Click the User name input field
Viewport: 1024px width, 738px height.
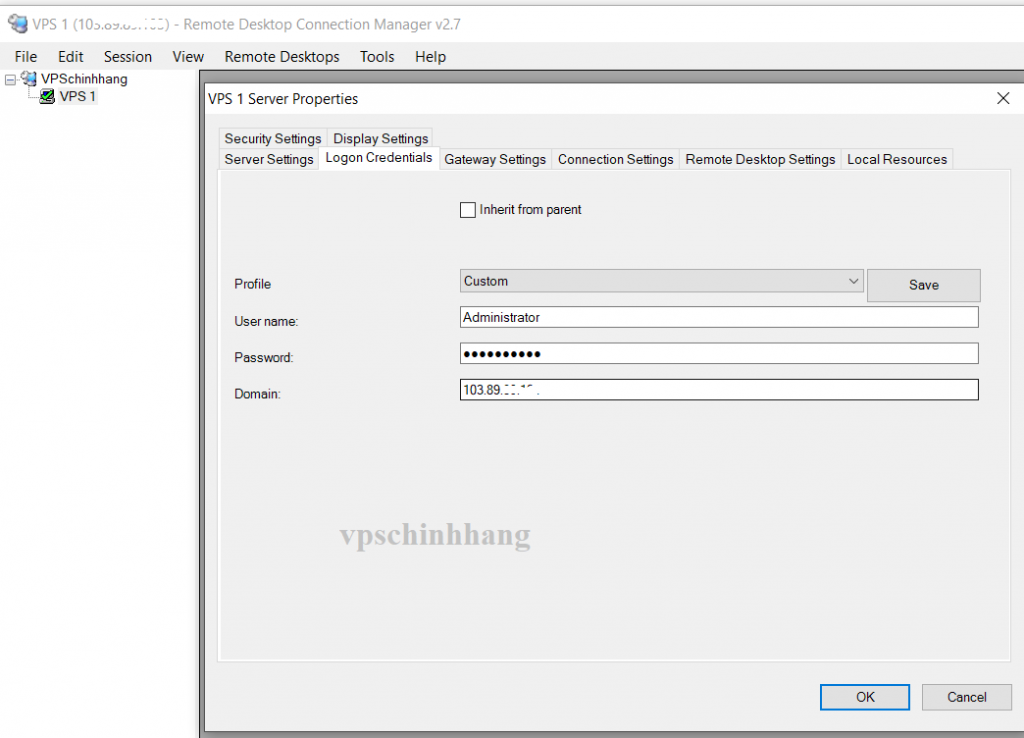coord(719,317)
